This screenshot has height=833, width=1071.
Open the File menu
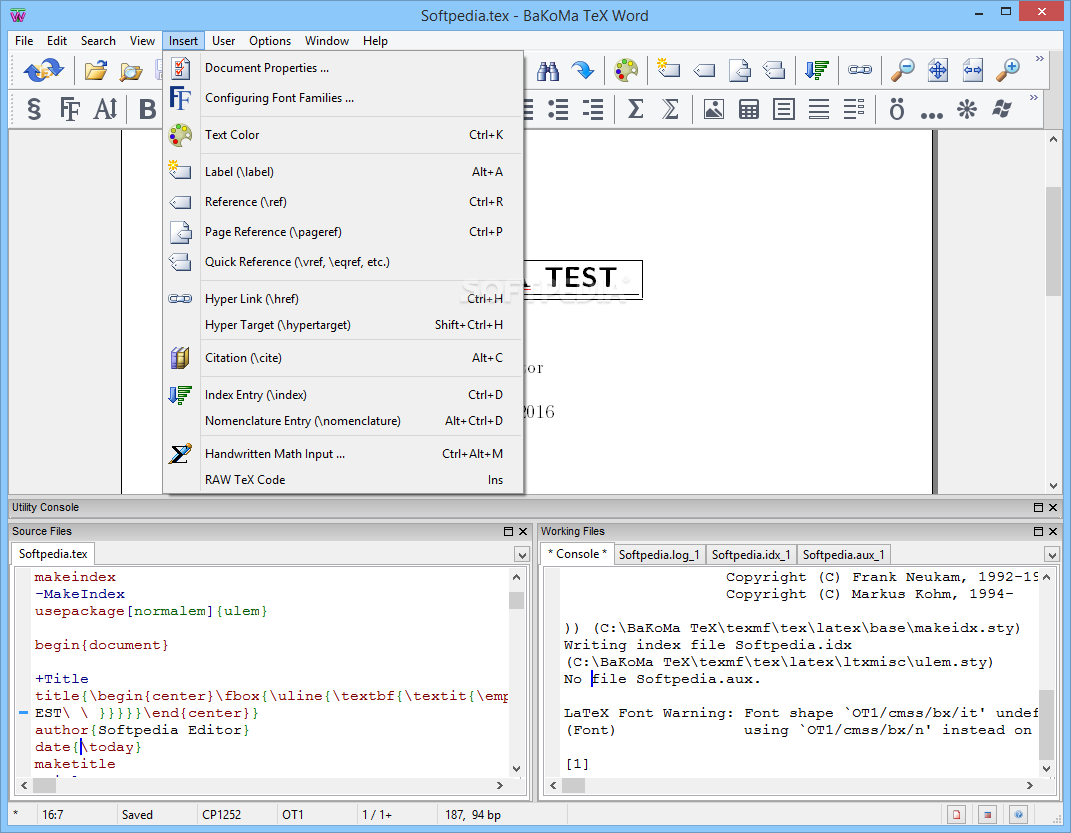tap(24, 41)
